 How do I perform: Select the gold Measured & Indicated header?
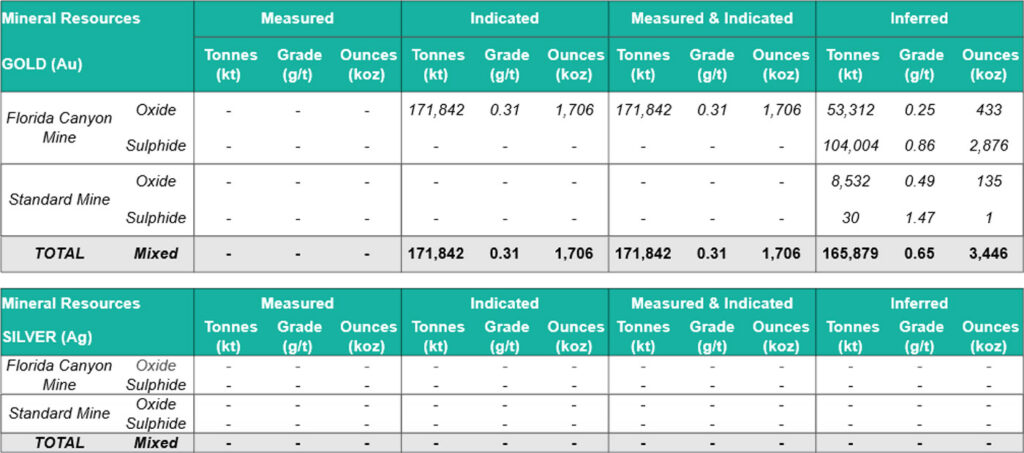[x=712, y=18]
